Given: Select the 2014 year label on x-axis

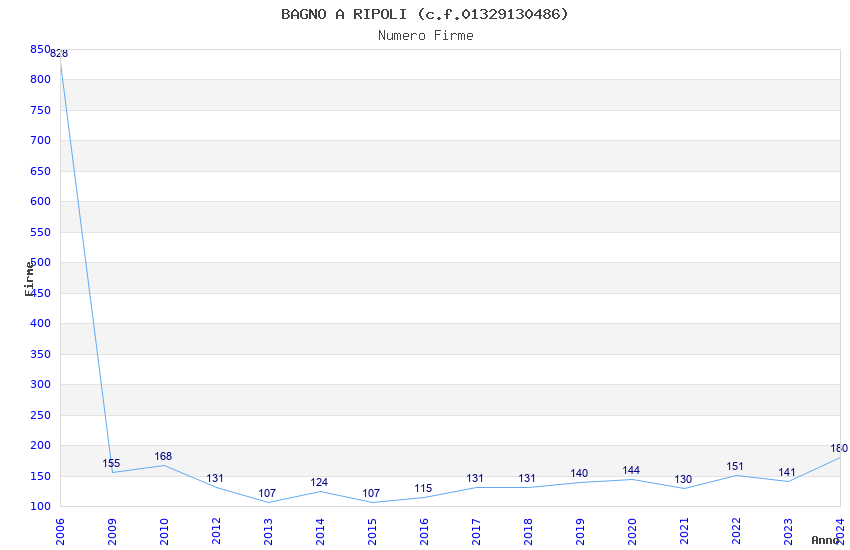Looking at the screenshot, I should 320,532.
